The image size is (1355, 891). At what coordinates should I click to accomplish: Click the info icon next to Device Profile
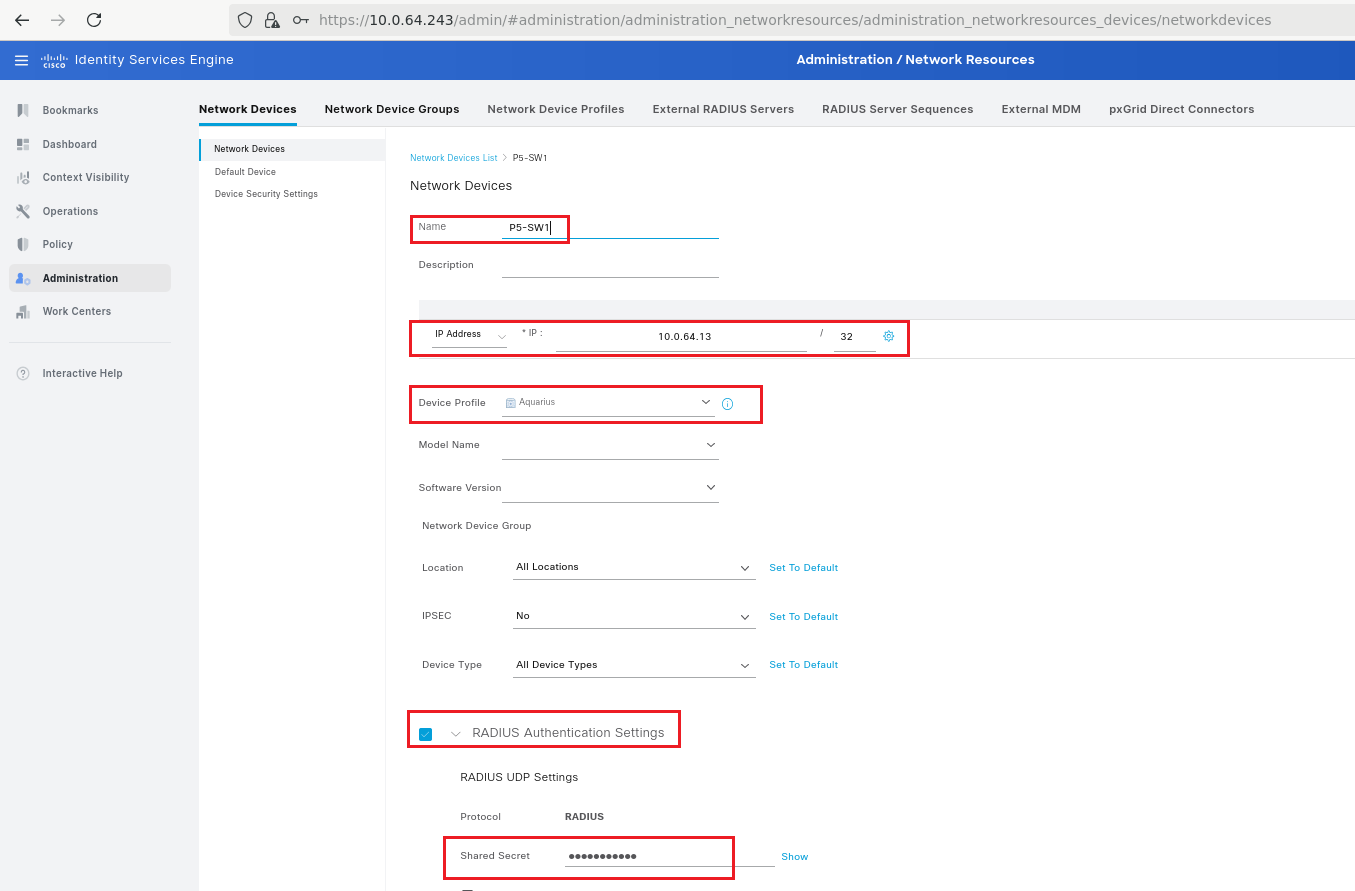[727, 404]
